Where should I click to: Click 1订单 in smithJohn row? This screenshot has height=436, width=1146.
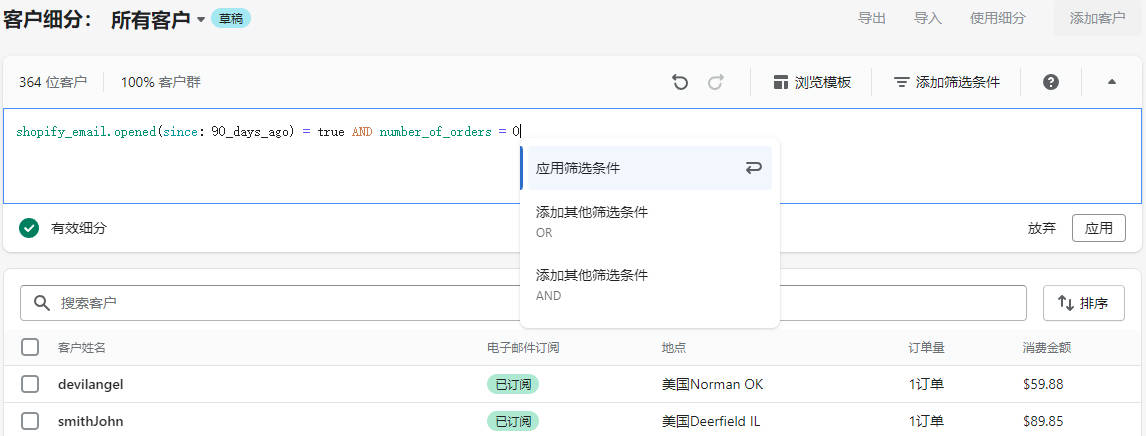[926, 421]
